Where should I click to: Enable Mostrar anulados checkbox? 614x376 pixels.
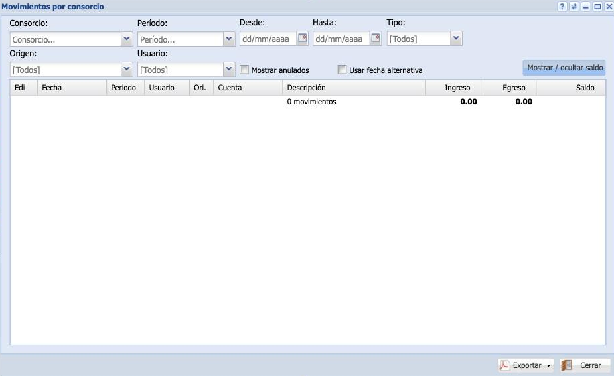[244, 69]
